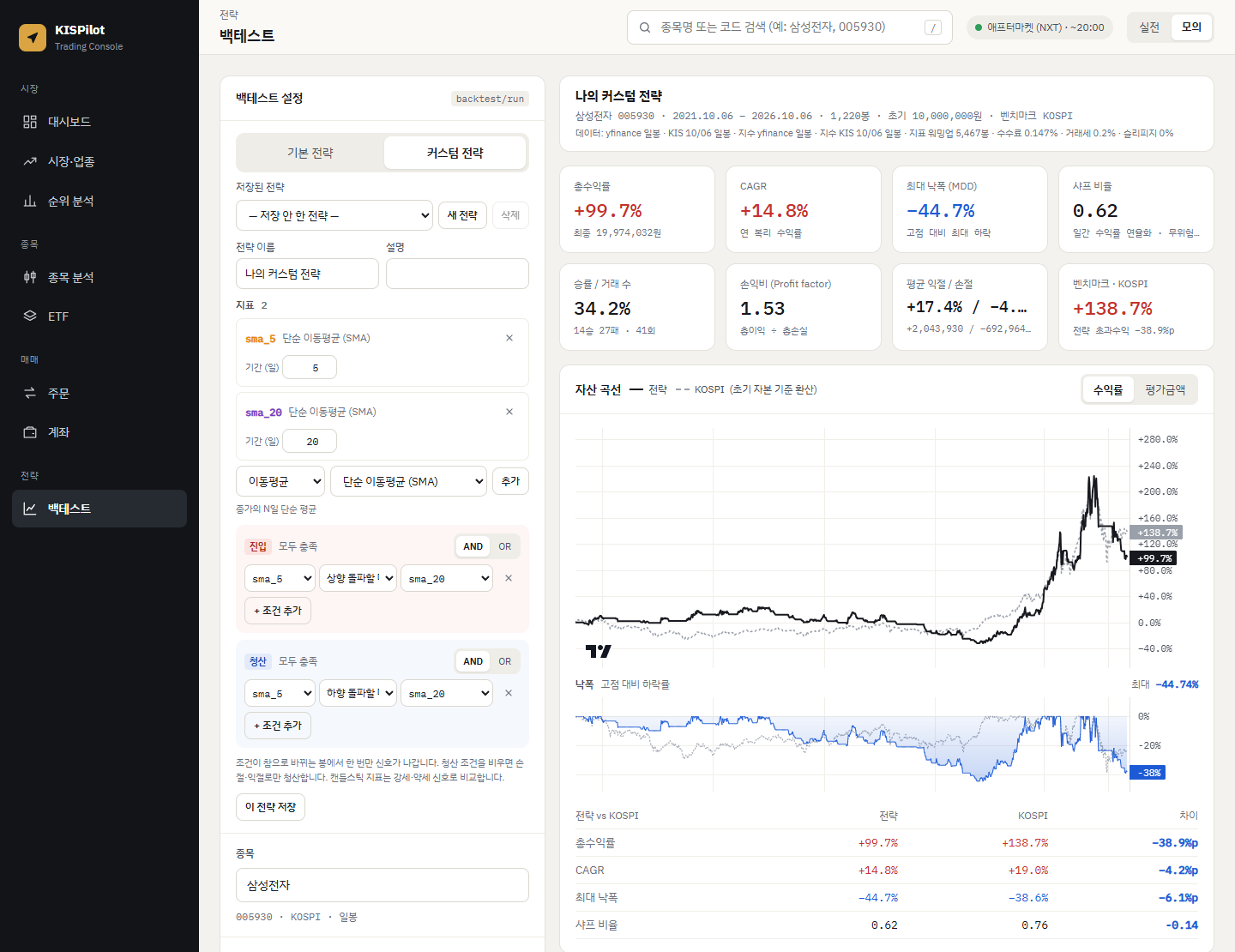The width and height of the screenshot is (1235, 952).
Task: Open 시장·업종 trend icon
Action: pos(30,161)
